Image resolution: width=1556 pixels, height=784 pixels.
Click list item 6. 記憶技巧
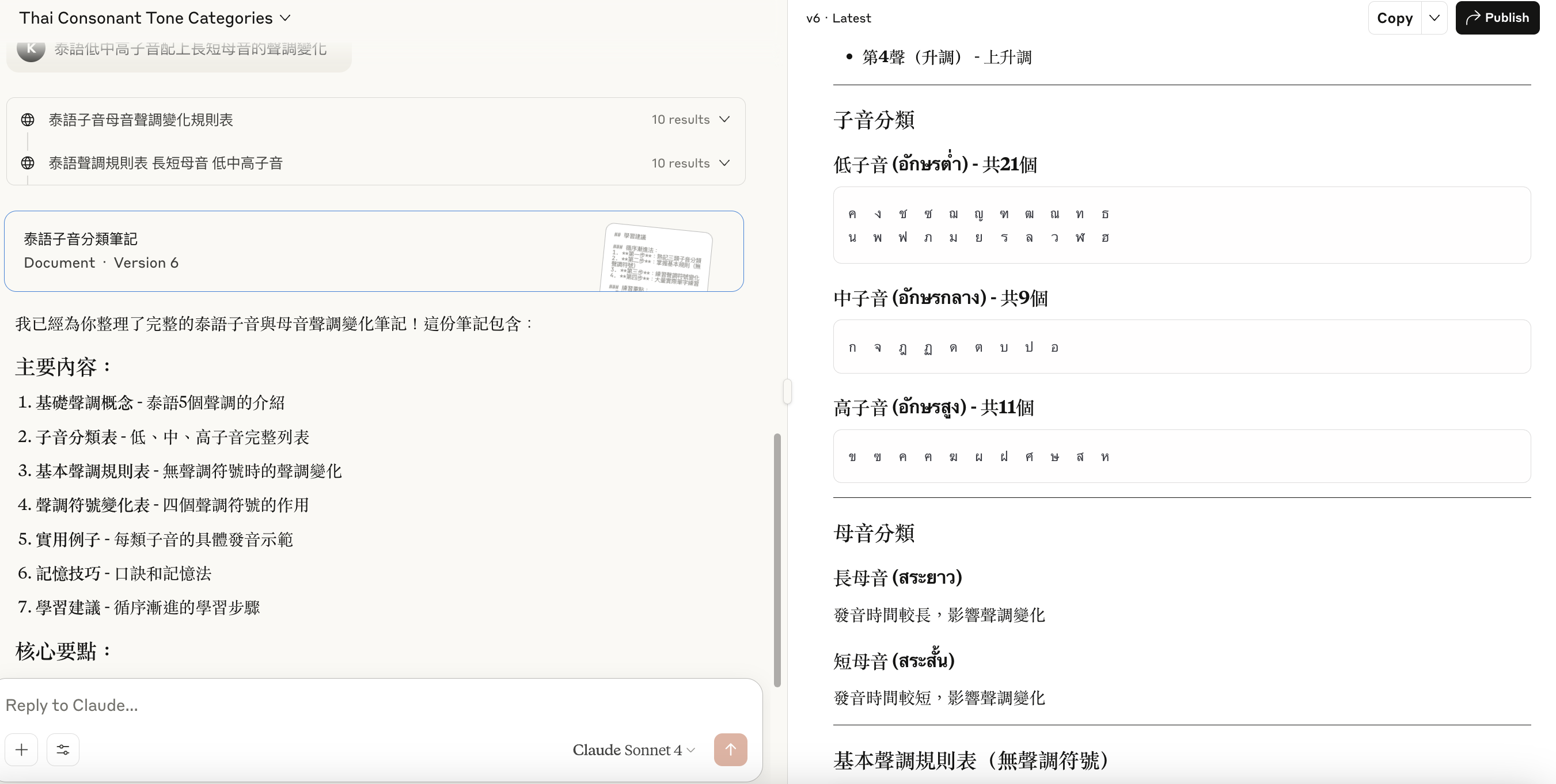tap(114, 573)
